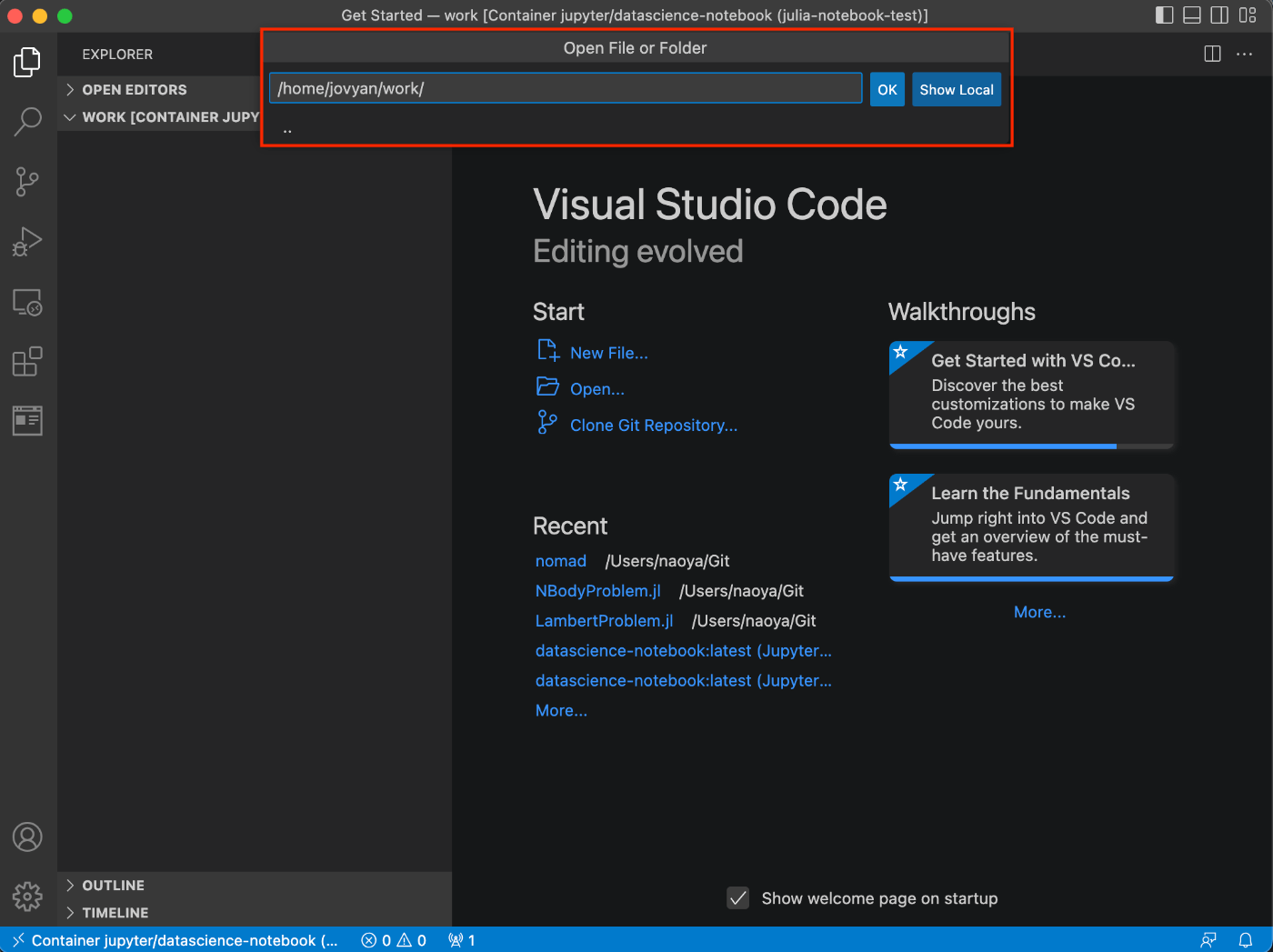This screenshot has height=952, width=1273.
Task: Click the Show Local button
Action: pyautogui.click(x=957, y=89)
